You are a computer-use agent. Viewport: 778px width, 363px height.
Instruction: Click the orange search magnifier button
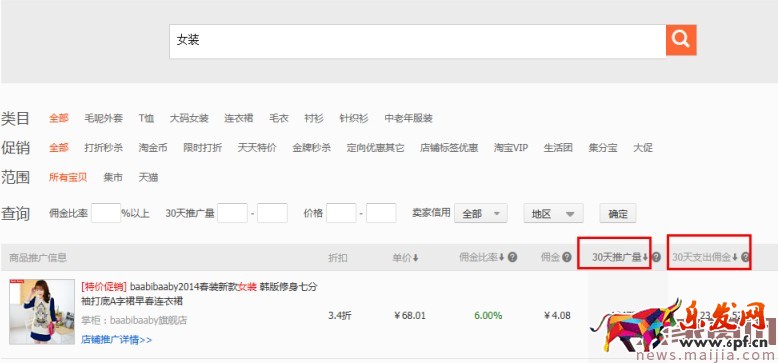(x=681, y=40)
